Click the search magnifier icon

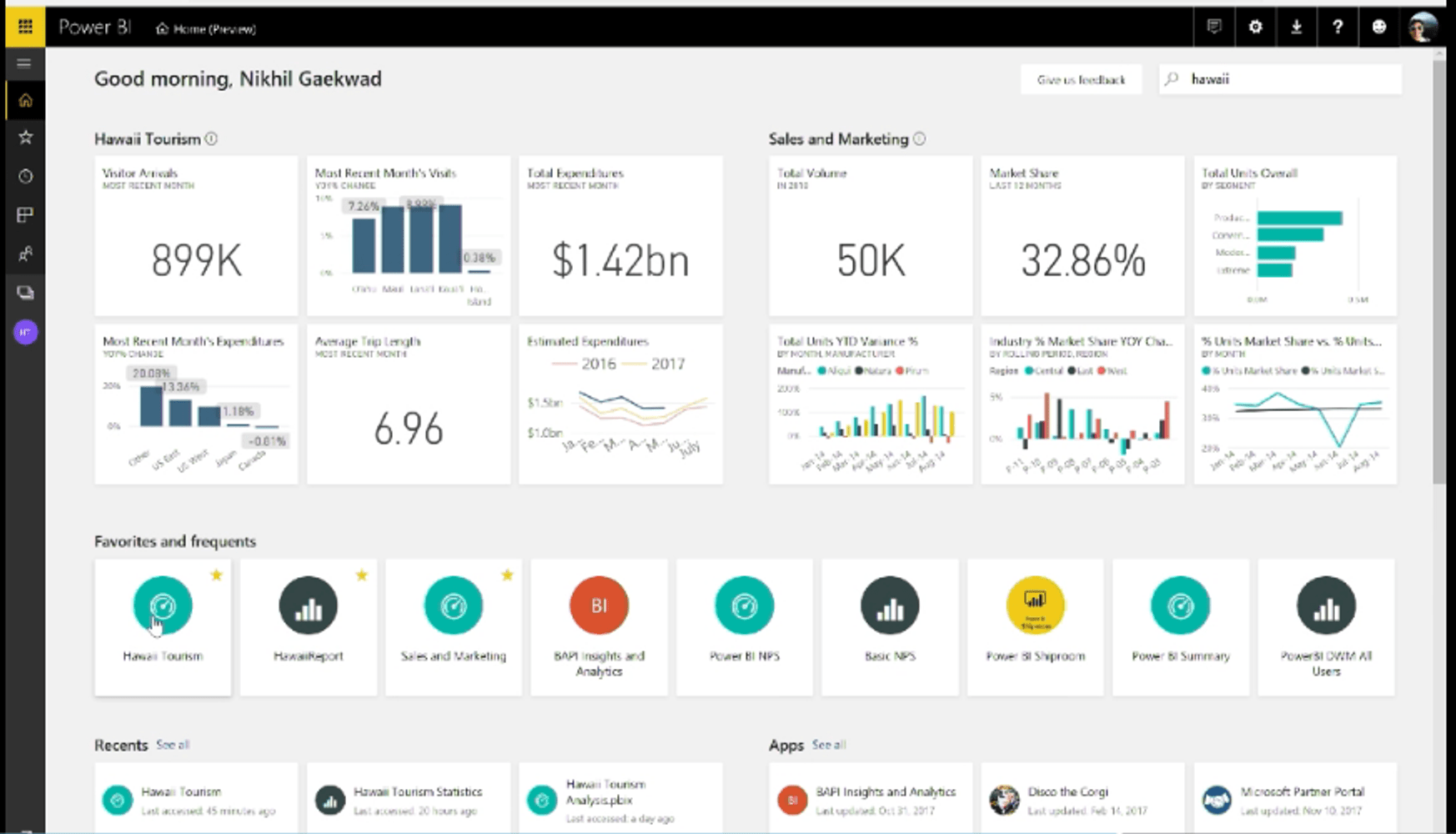(x=1172, y=79)
